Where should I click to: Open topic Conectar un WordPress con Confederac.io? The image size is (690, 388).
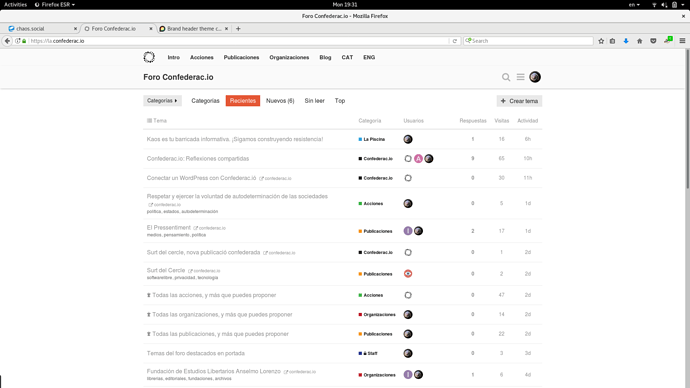(201, 178)
